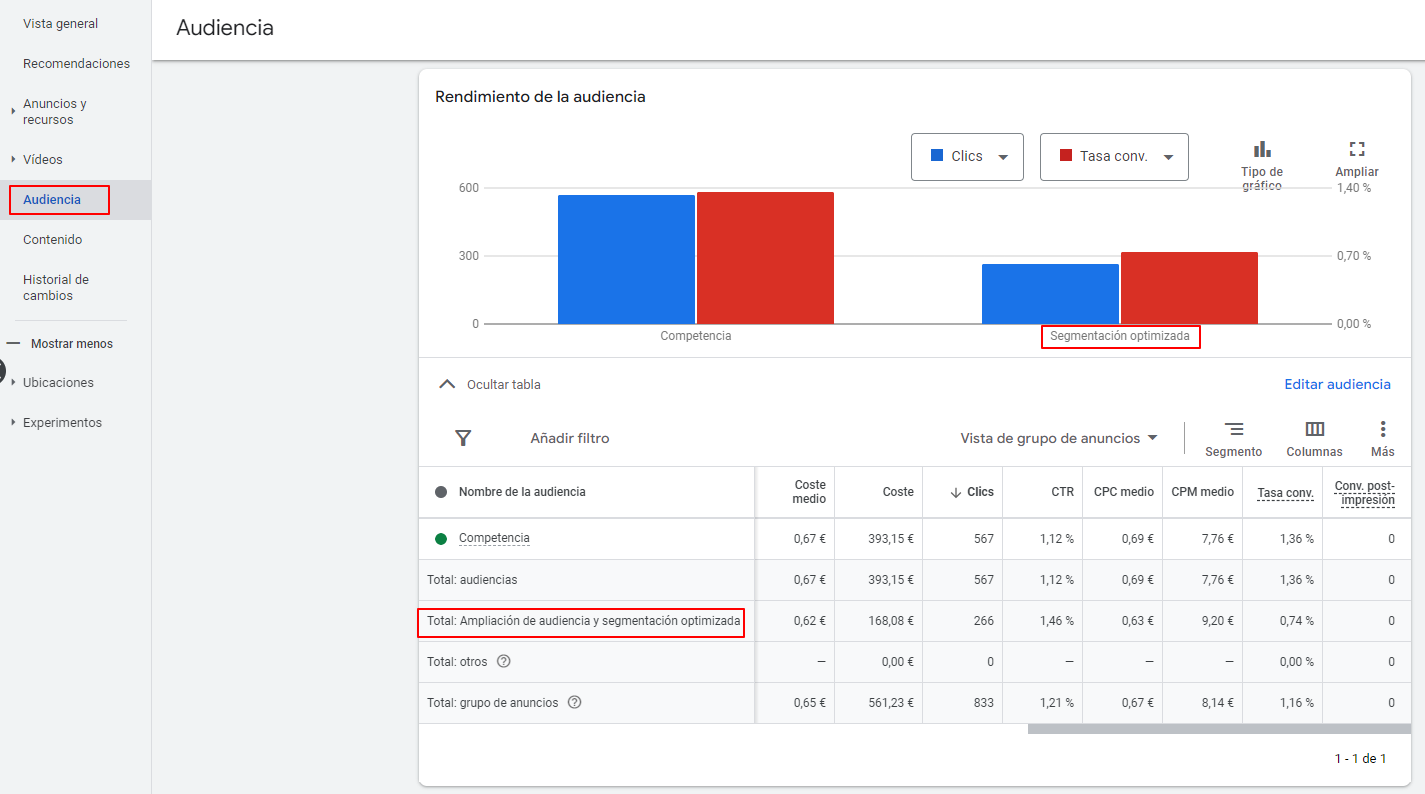Click Segmentación optimizada chart label
Screen dimensions: 1425x794
[1120, 336]
